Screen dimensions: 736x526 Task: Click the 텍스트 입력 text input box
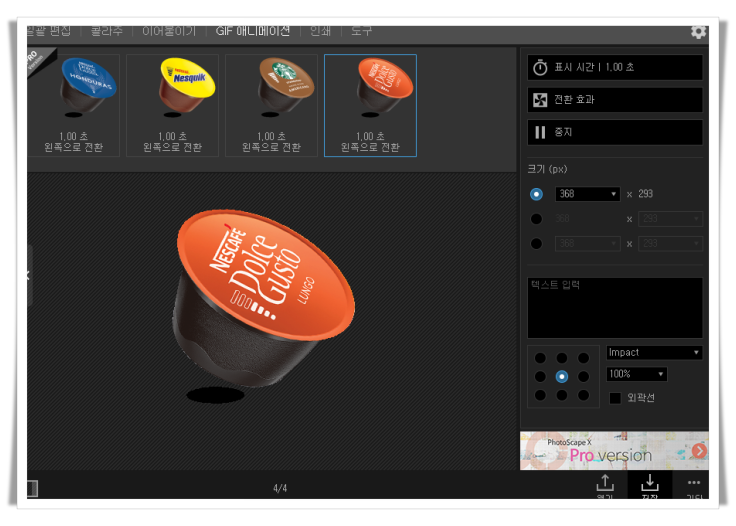[x=615, y=308]
